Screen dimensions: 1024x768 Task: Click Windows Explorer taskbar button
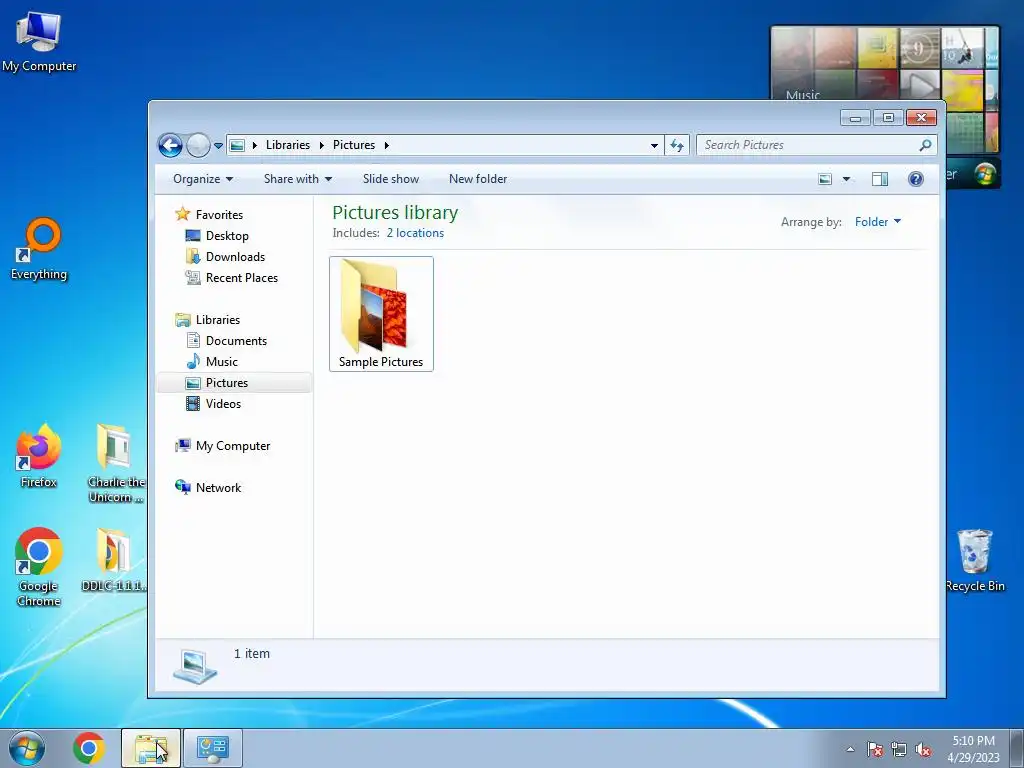tap(151, 748)
